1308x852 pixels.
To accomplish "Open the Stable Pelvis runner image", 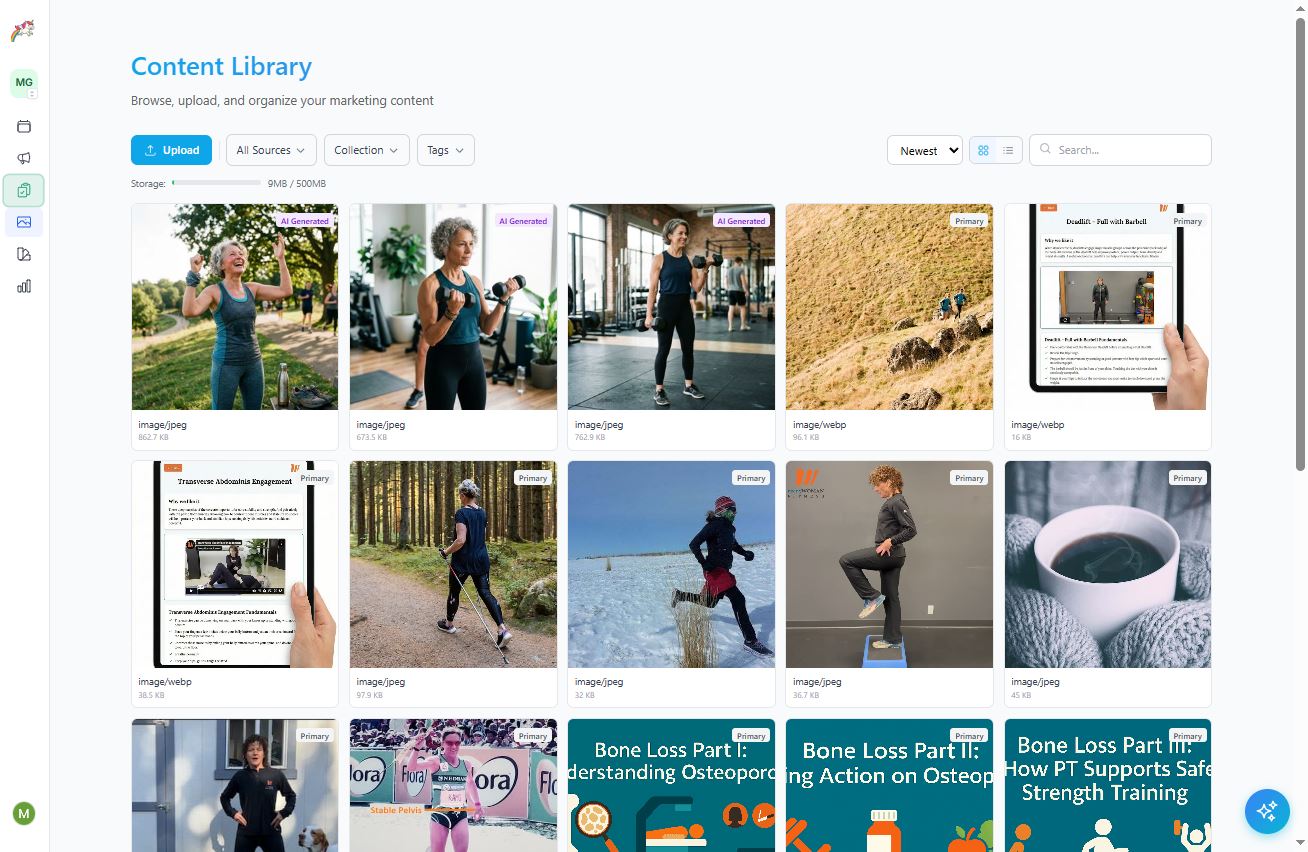I will 453,785.
